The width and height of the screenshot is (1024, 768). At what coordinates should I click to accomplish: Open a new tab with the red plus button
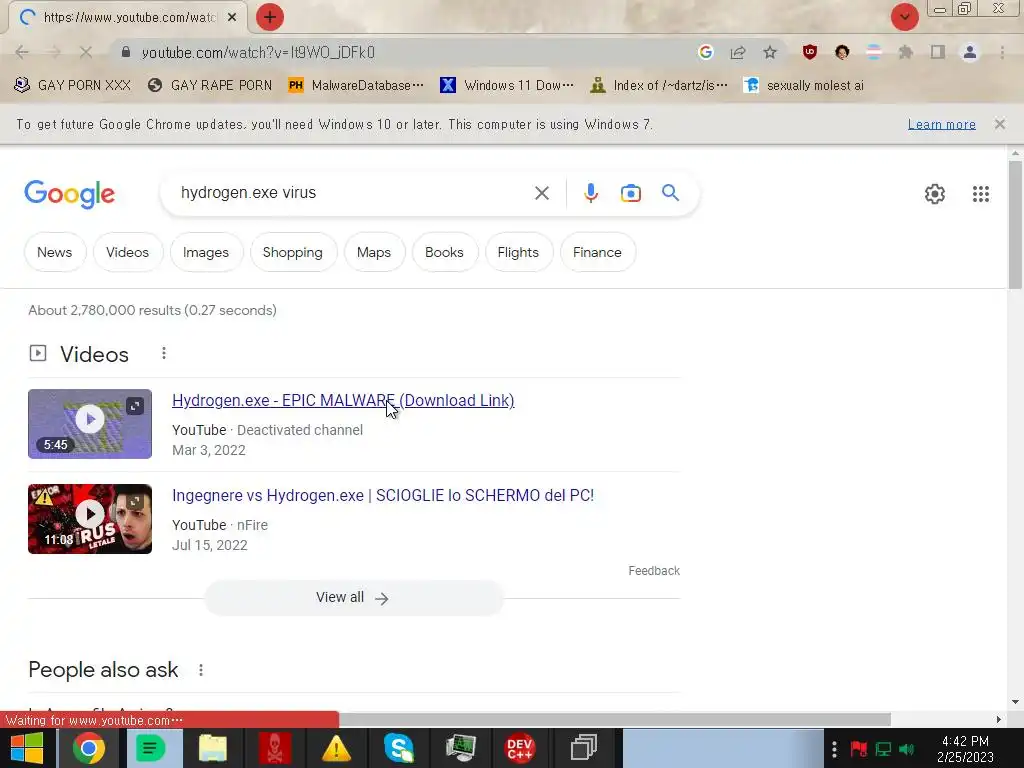[270, 17]
